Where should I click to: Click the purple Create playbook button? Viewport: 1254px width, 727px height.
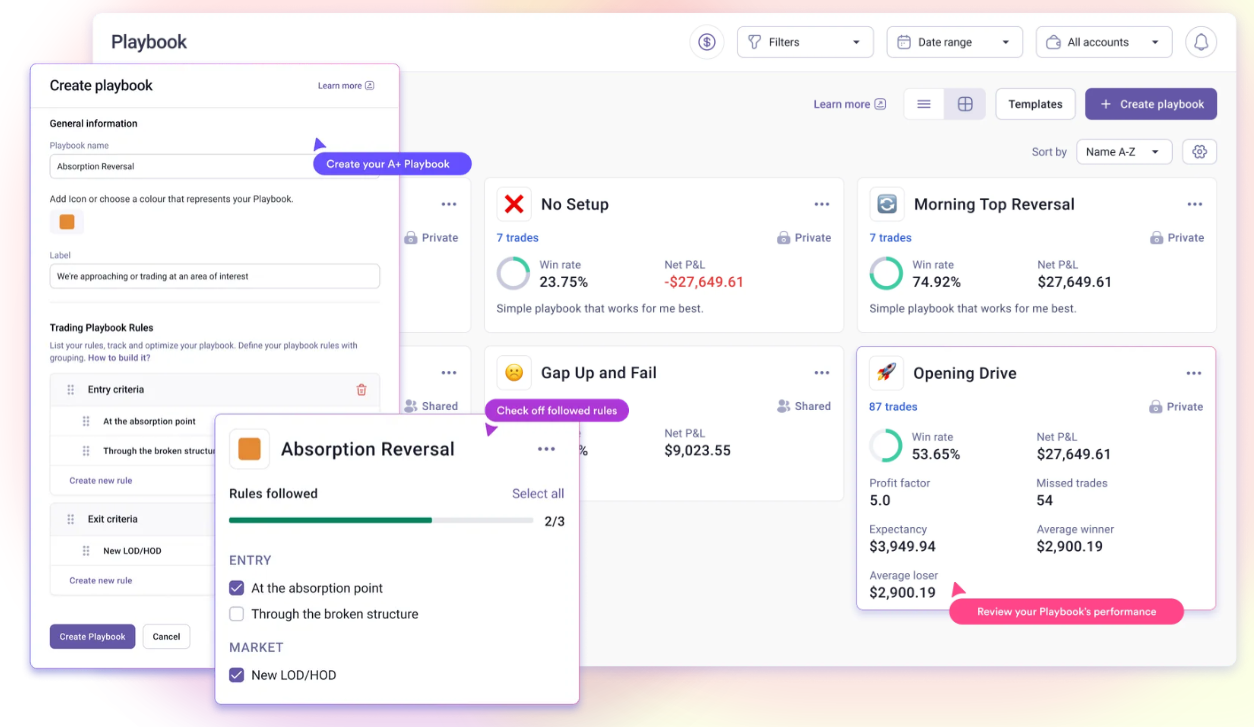pos(1151,104)
